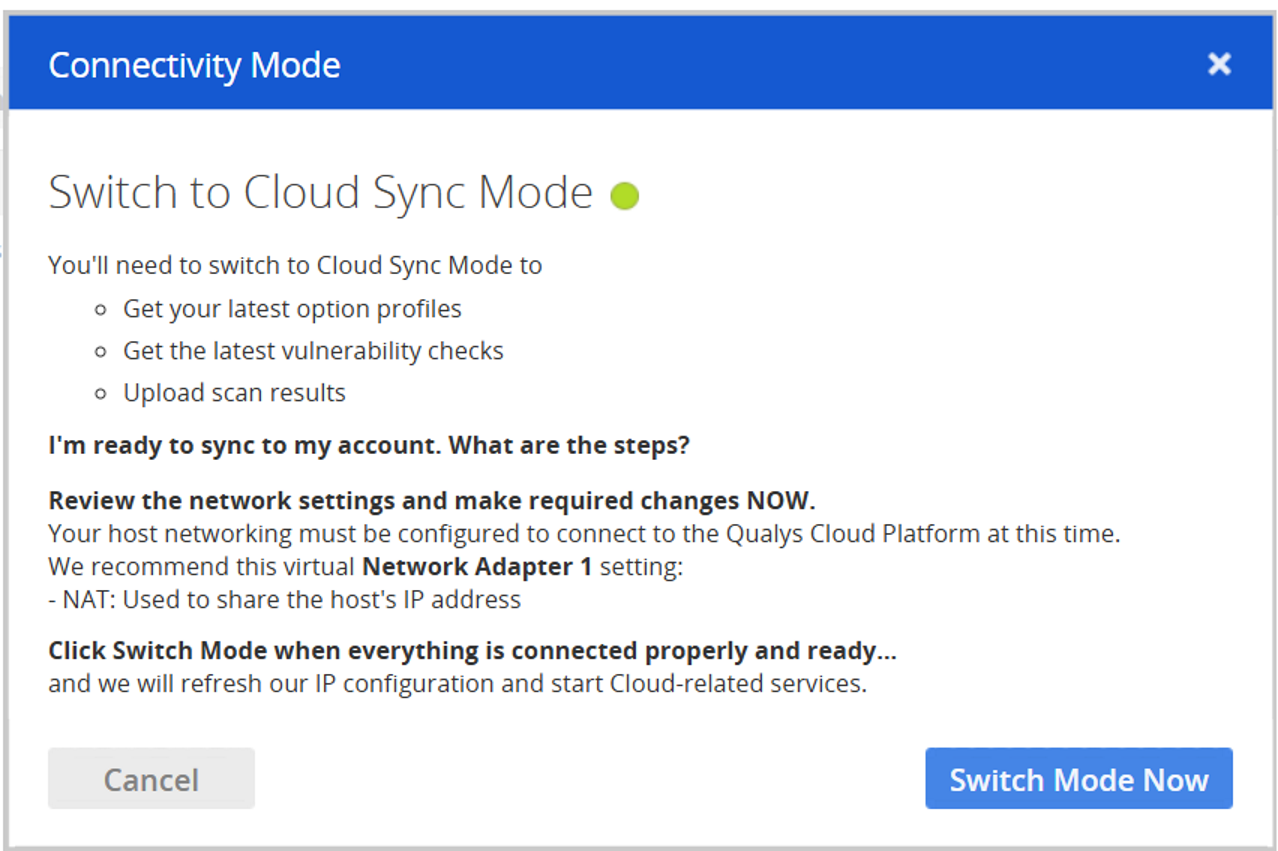Click "Get your latest option profiles" text
This screenshot has height=851, width=1278.
point(292,309)
